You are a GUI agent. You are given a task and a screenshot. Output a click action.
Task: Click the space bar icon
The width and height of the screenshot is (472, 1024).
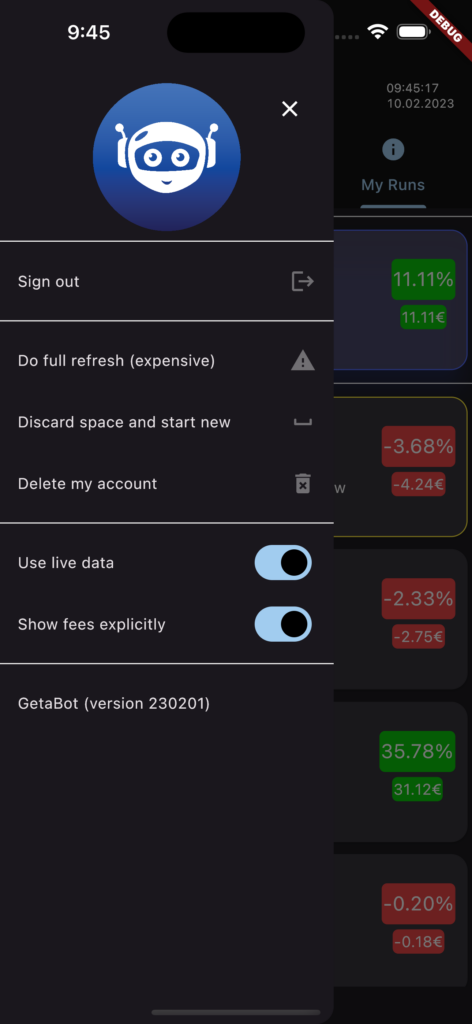pos(302,422)
